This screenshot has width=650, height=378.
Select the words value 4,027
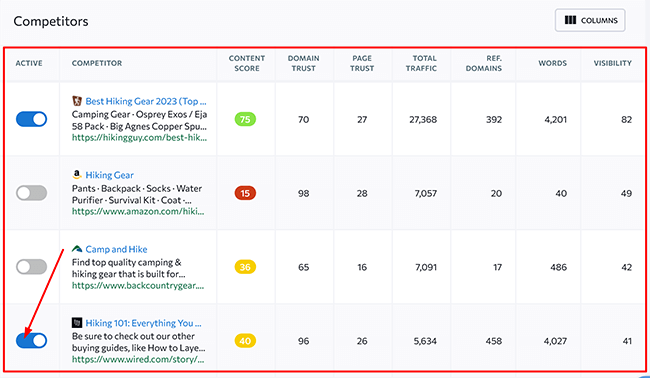coord(555,341)
